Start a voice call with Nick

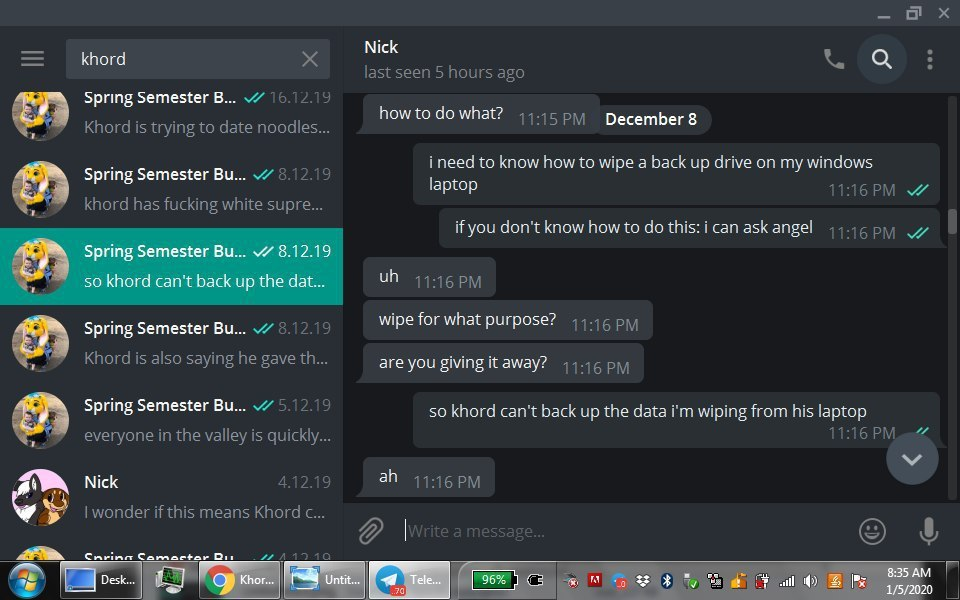pyautogui.click(x=834, y=59)
